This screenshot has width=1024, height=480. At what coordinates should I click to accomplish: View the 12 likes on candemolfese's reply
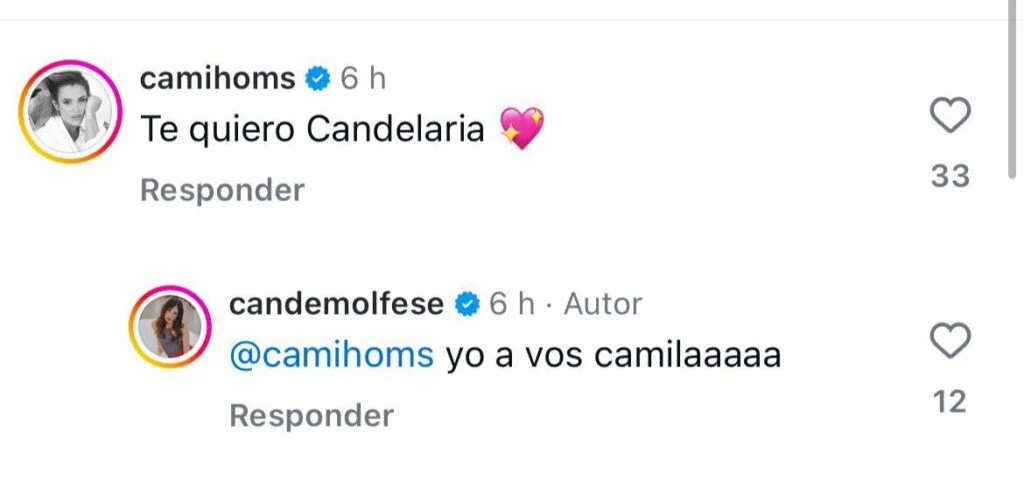point(949,402)
